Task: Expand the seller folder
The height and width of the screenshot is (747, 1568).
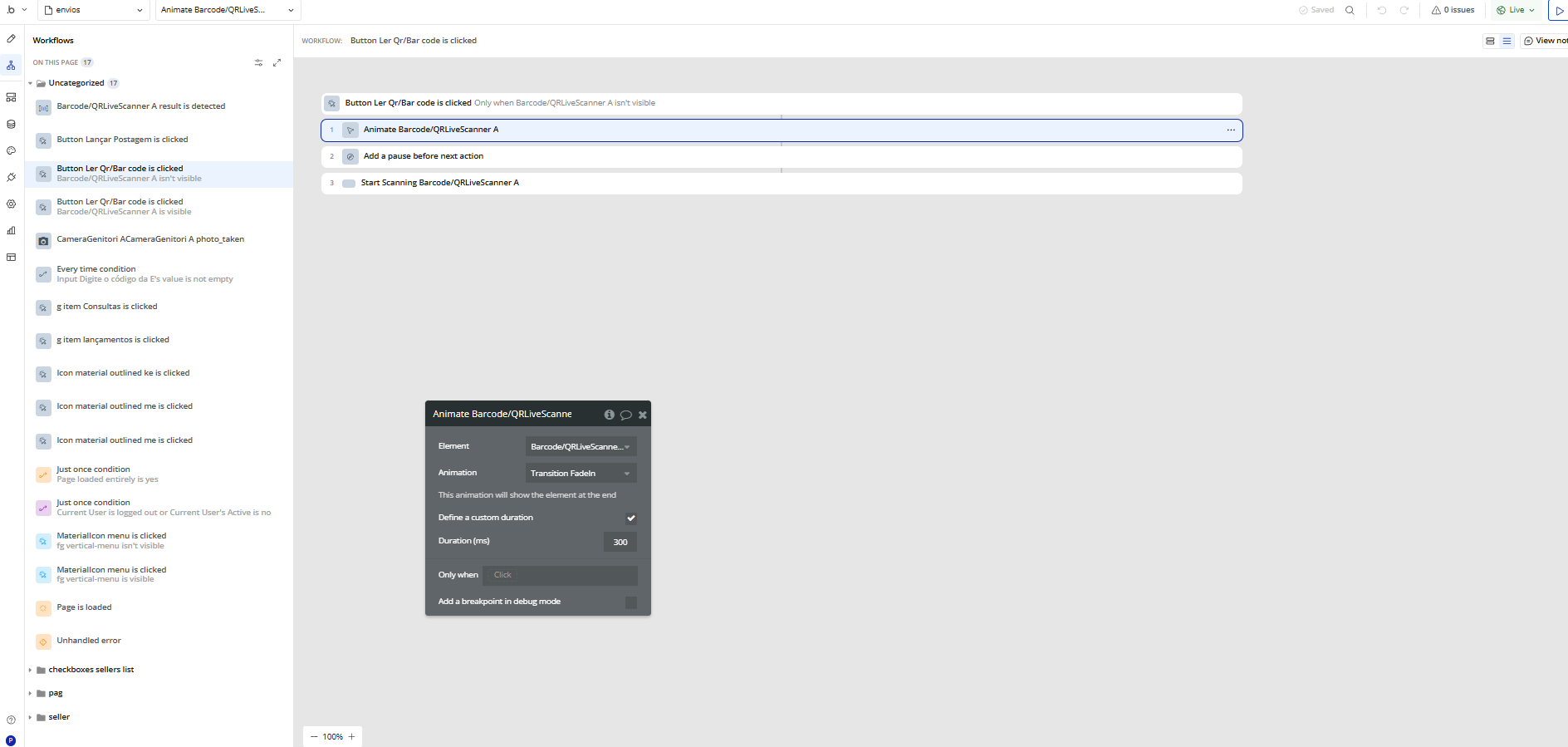Action: (x=31, y=717)
